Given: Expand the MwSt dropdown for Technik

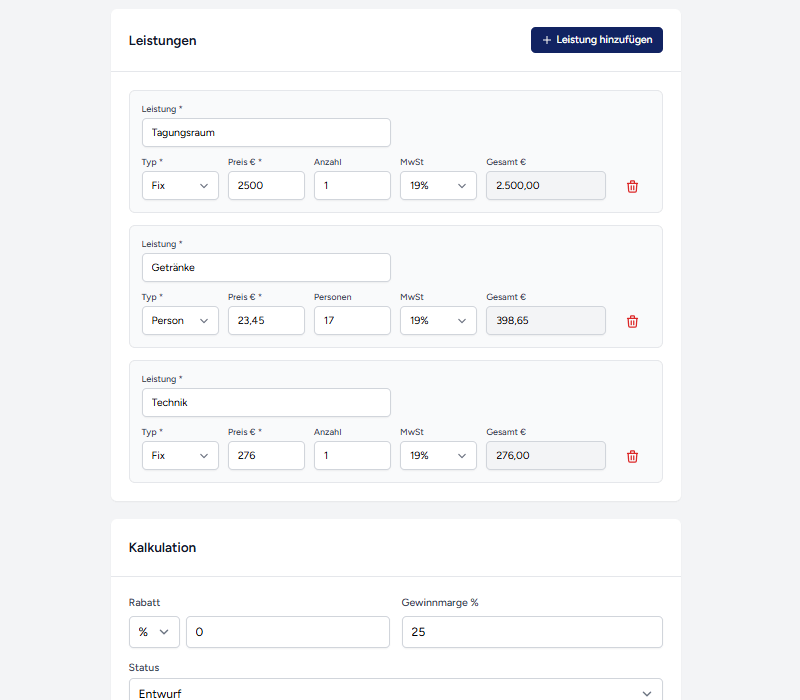Looking at the screenshot, I should [x=438, y=455].
